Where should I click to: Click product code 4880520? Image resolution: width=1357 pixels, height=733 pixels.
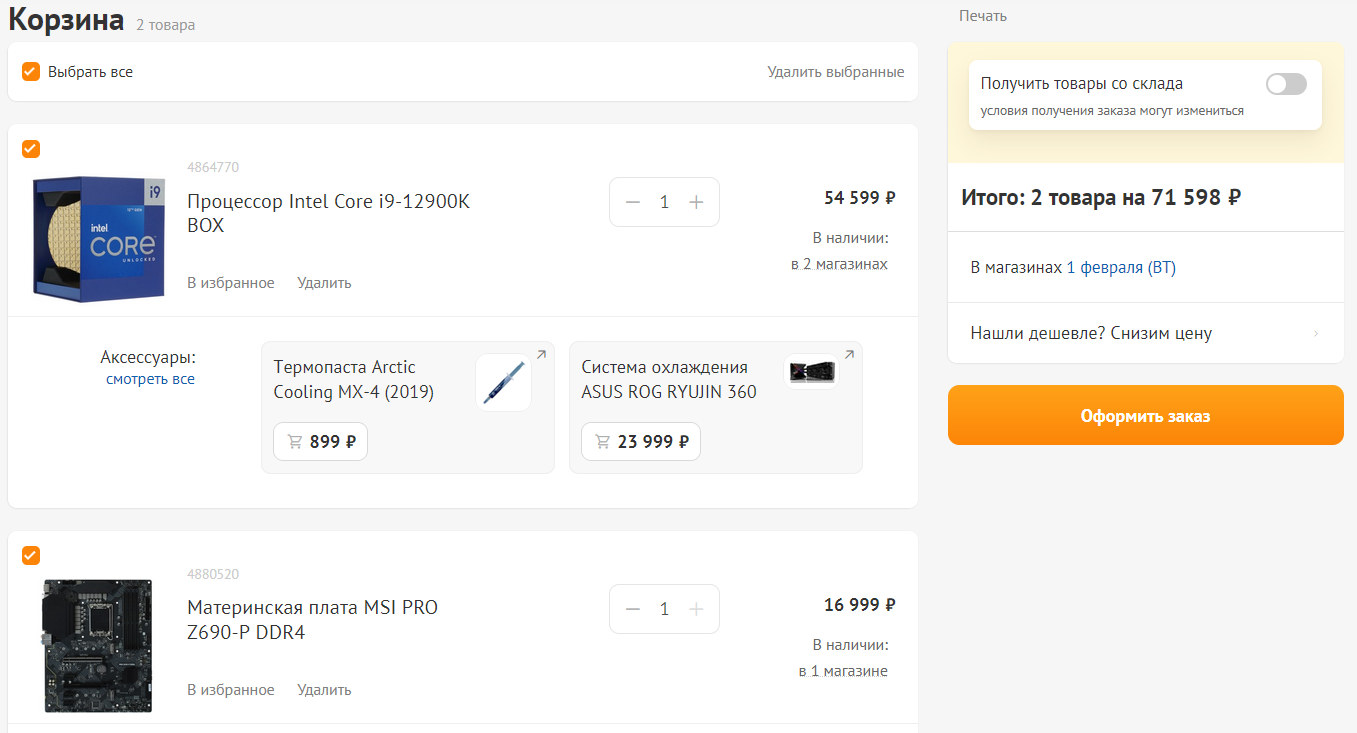coord(213,574)
